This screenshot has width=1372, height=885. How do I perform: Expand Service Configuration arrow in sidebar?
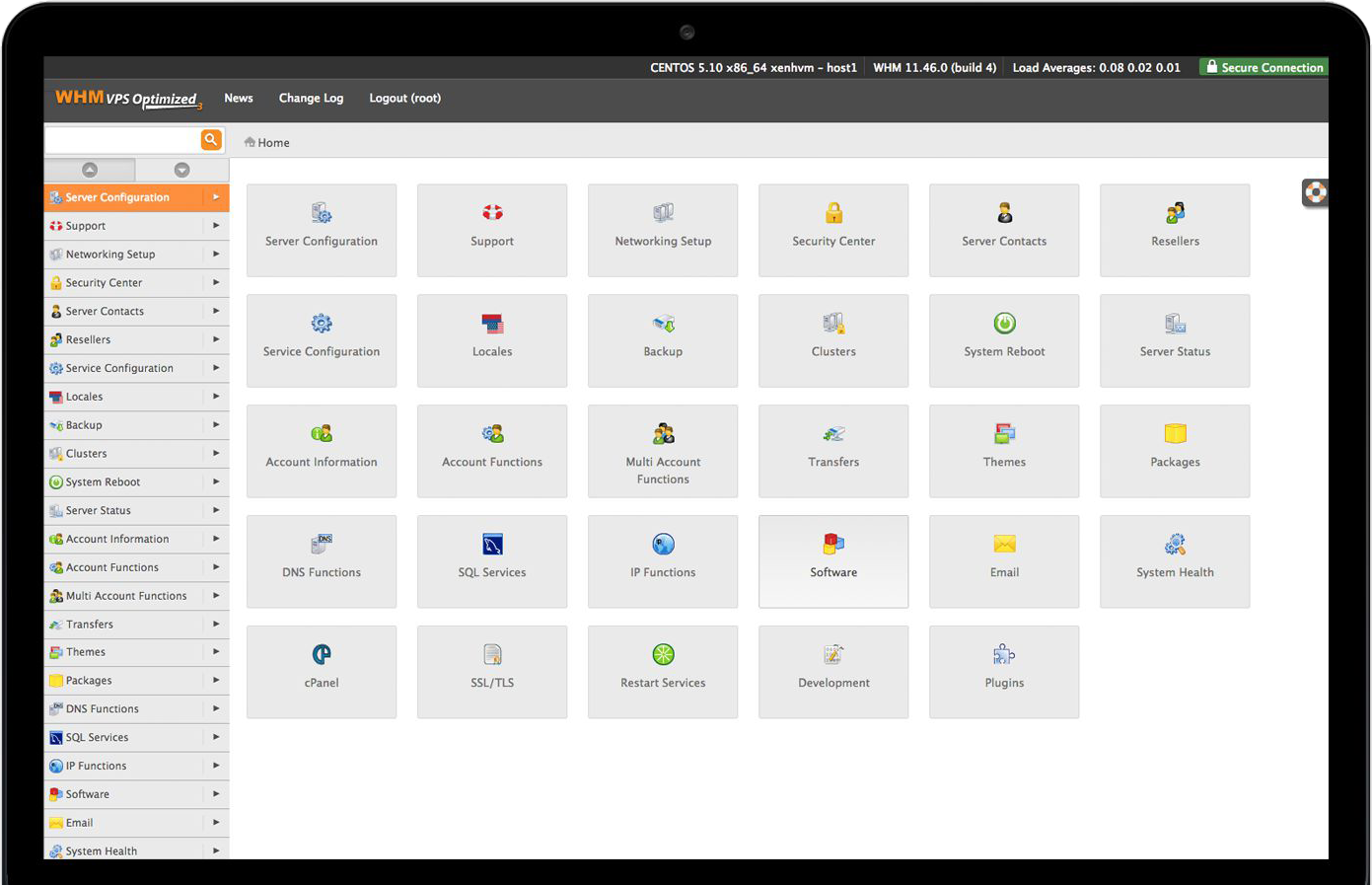(216, 368)
